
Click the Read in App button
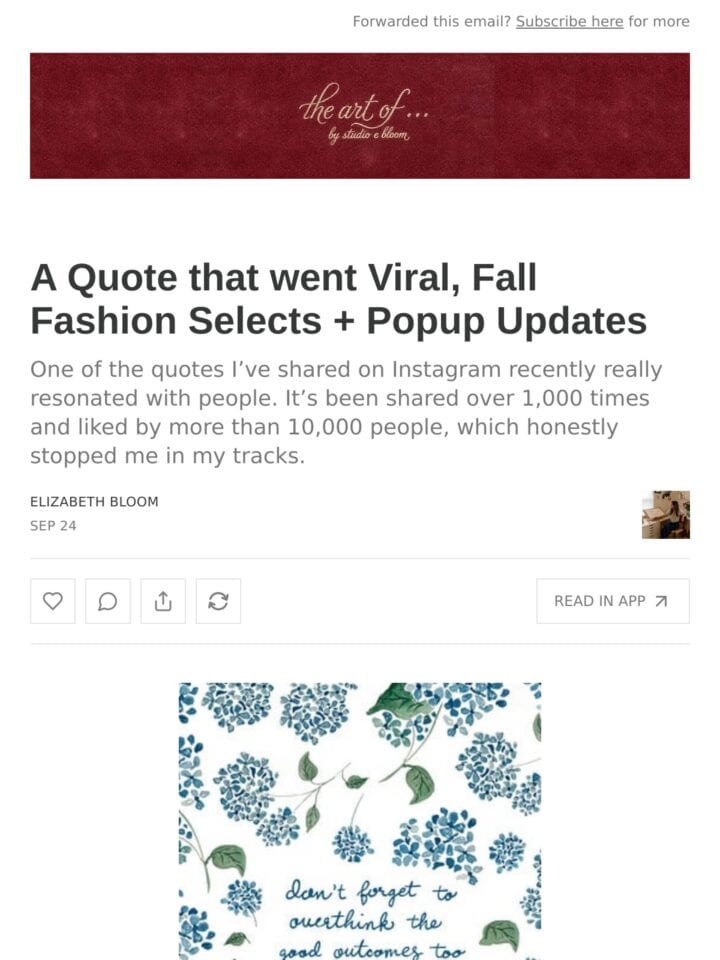(613, 601)
